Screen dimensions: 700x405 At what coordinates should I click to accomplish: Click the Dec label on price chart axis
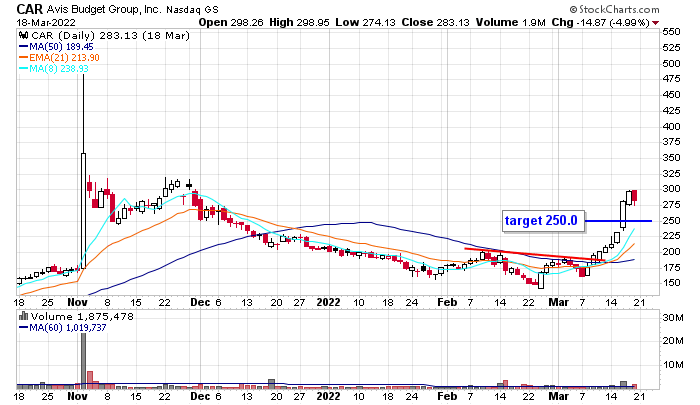[200, 302]
